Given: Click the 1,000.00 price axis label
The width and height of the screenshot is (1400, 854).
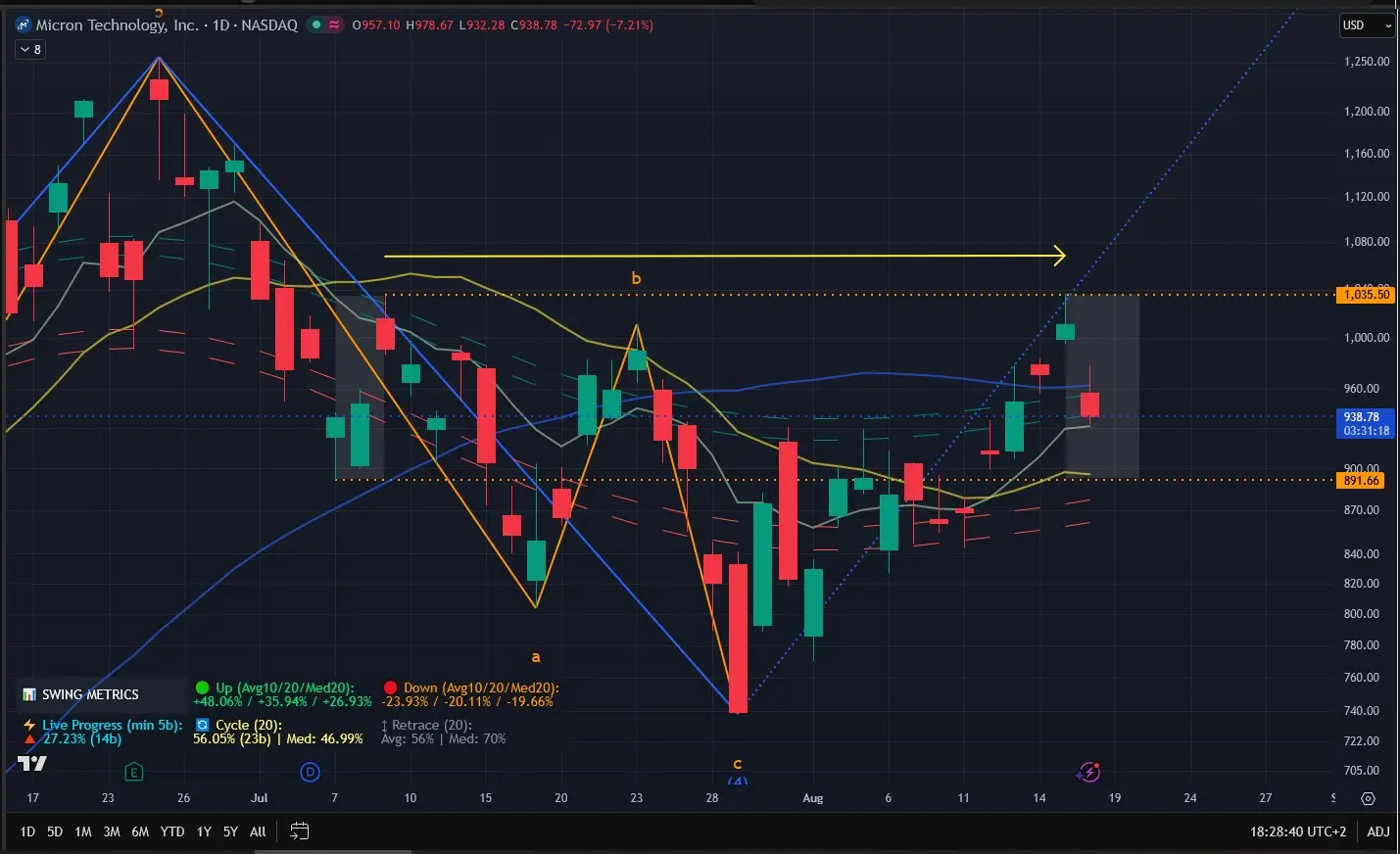Looking at the screenshot, I should click(x=1367, y=337).
